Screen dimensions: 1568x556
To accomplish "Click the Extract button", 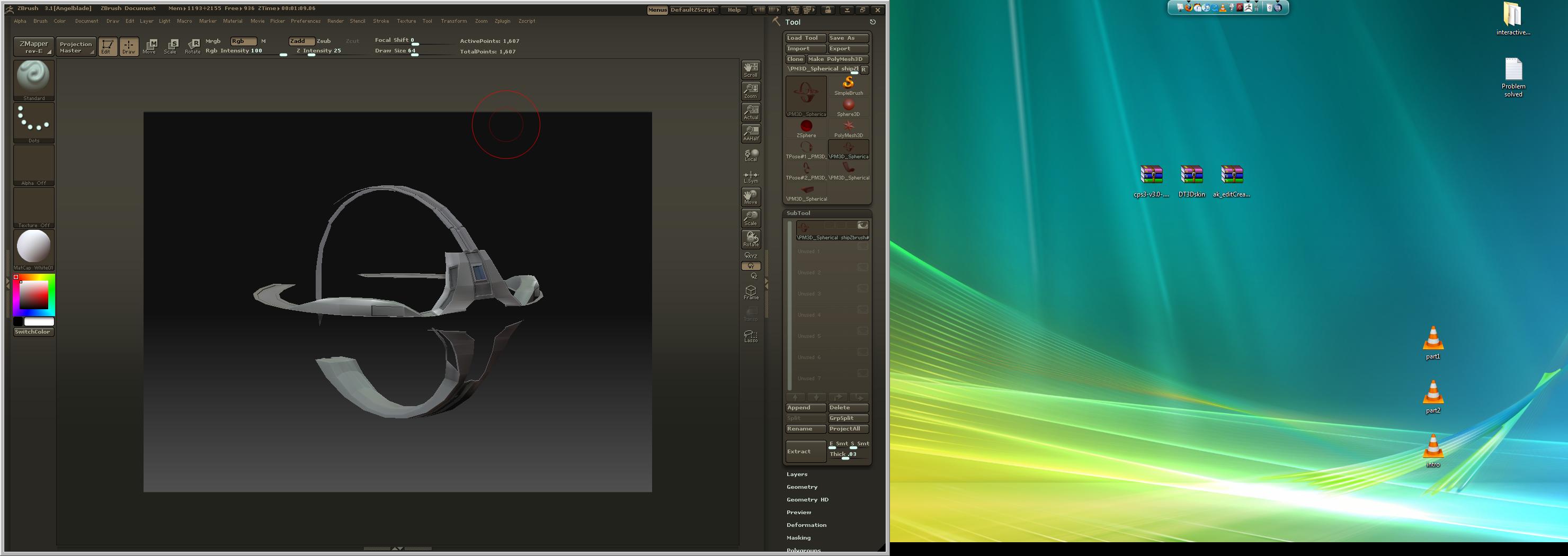I will (x=806, y=452).
